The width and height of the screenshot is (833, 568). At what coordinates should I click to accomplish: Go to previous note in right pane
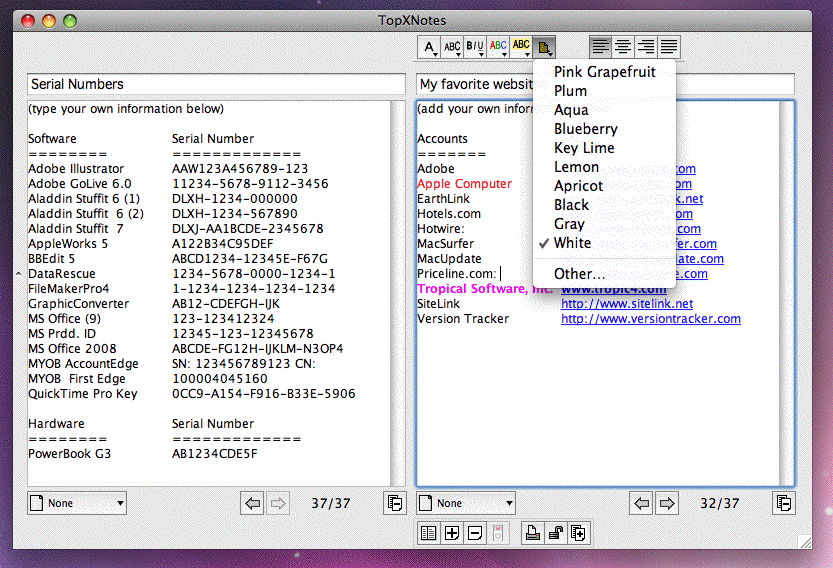click(642, 503)
